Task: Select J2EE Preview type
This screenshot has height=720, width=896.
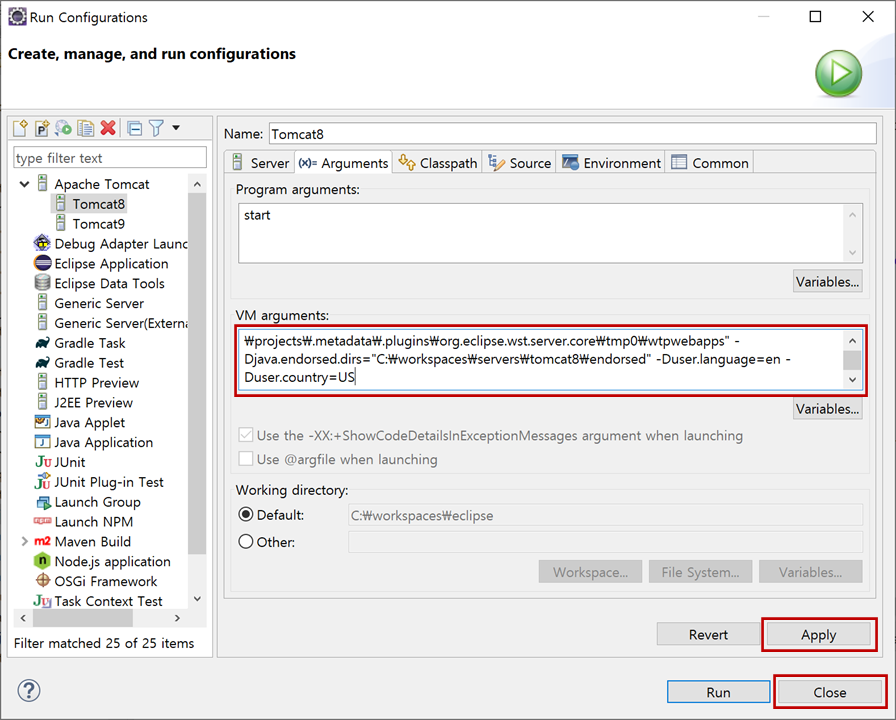Action: 85,403
